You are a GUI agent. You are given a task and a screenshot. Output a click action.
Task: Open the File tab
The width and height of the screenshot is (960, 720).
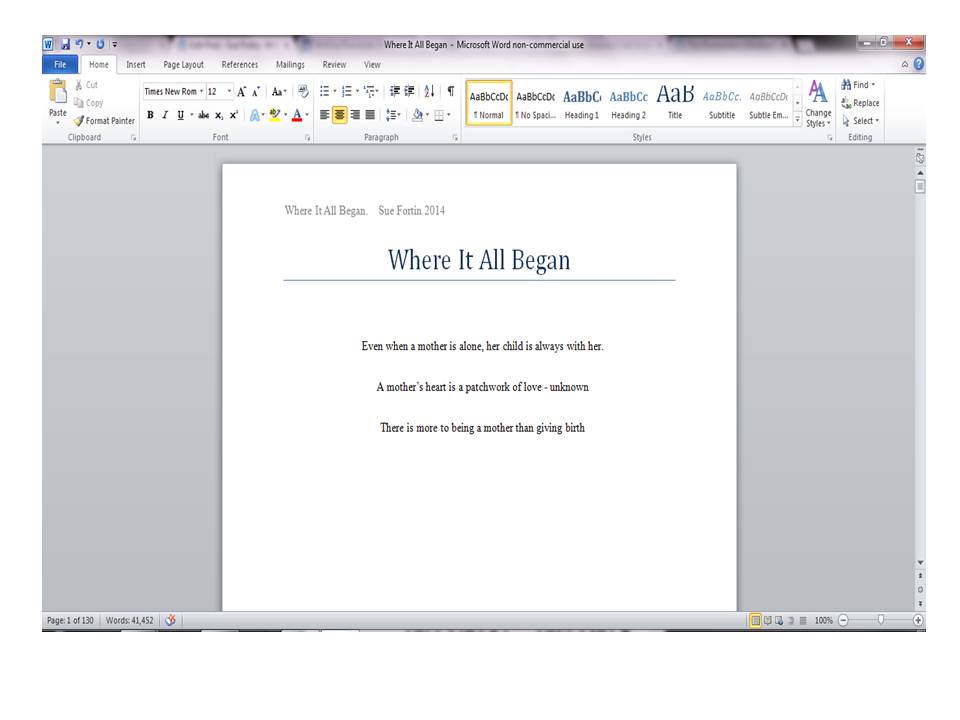[x=59, y=65]
